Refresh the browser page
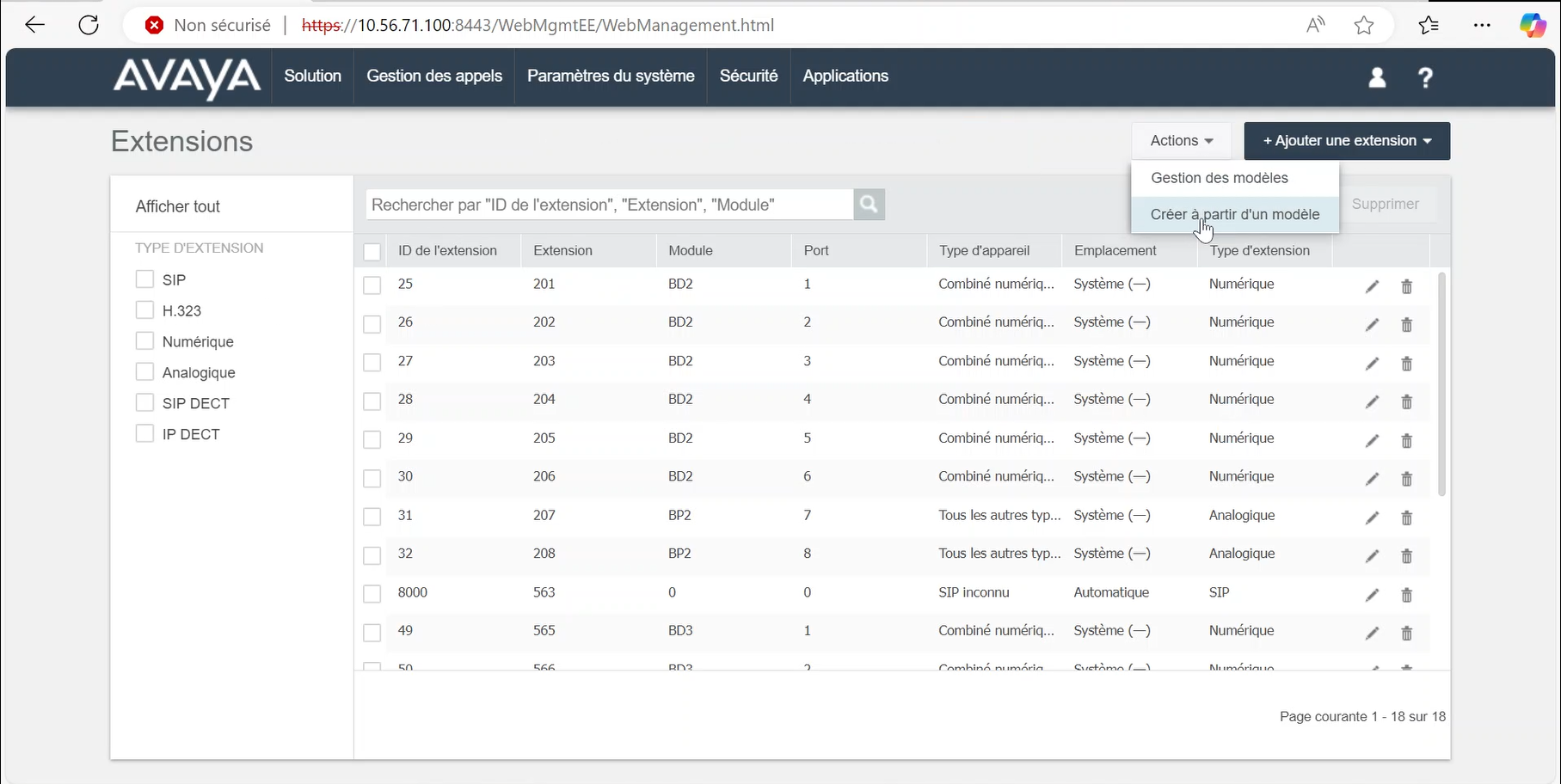The width and height of the screenshot is (1561, 784). click(x=89, y=25)
